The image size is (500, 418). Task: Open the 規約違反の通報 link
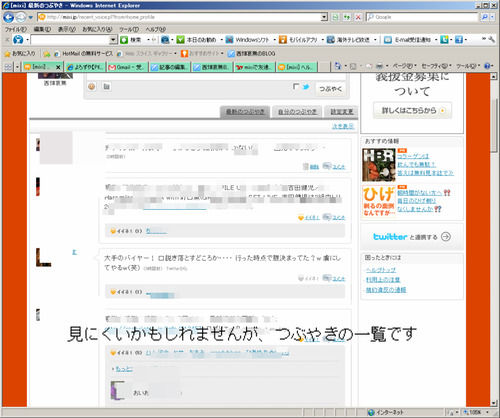point(386,290)
